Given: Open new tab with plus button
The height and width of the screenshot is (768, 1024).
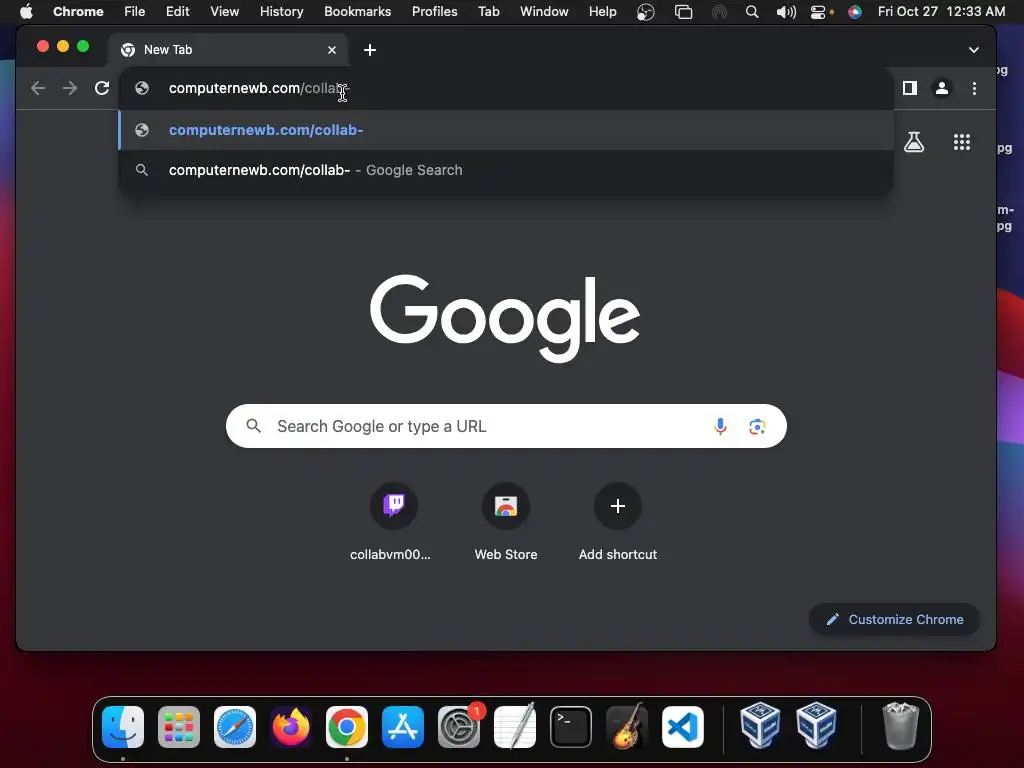Looking at the screenshot, I should (x=370, y=50).
